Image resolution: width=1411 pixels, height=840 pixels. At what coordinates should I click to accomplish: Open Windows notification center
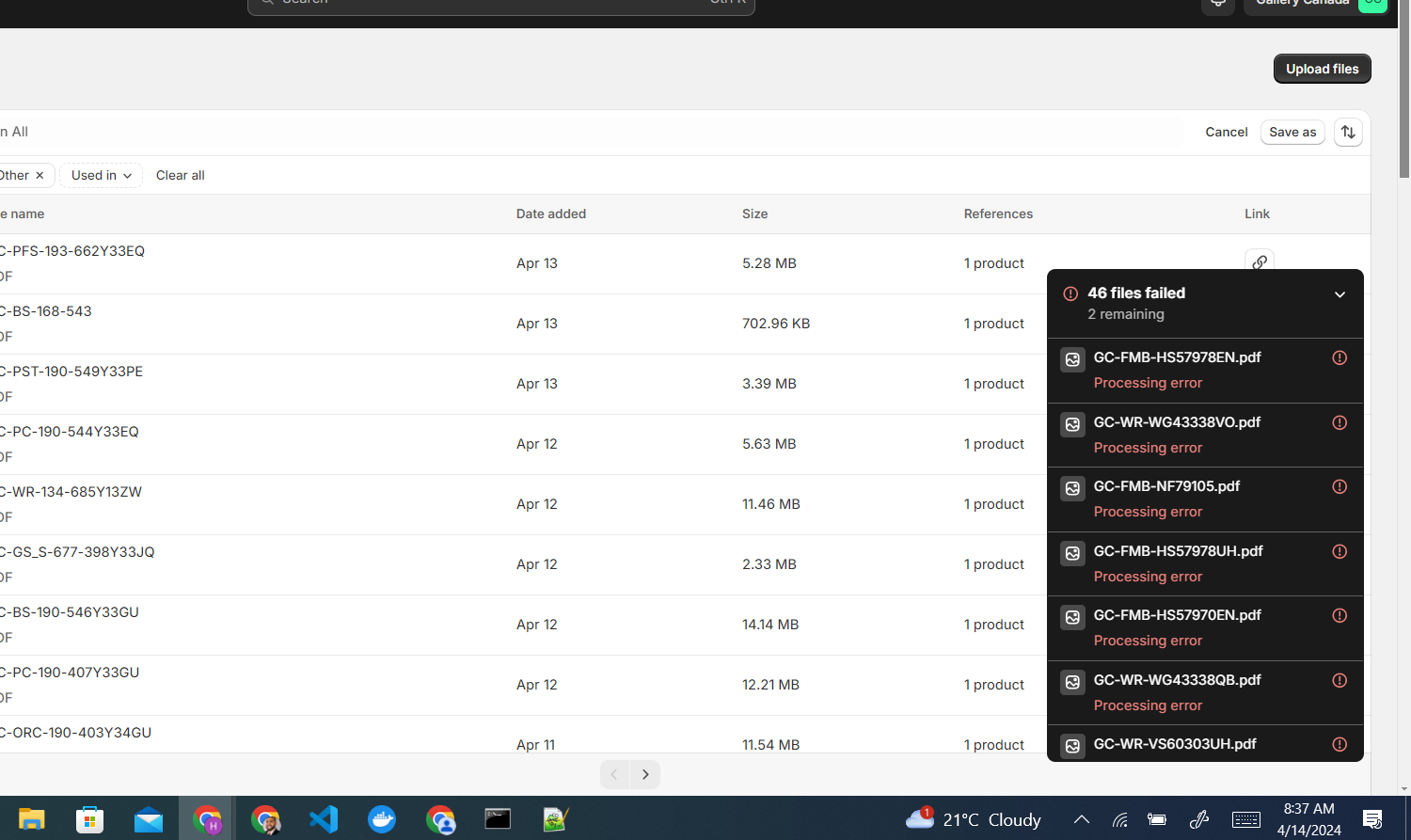tap(1372, 819)
